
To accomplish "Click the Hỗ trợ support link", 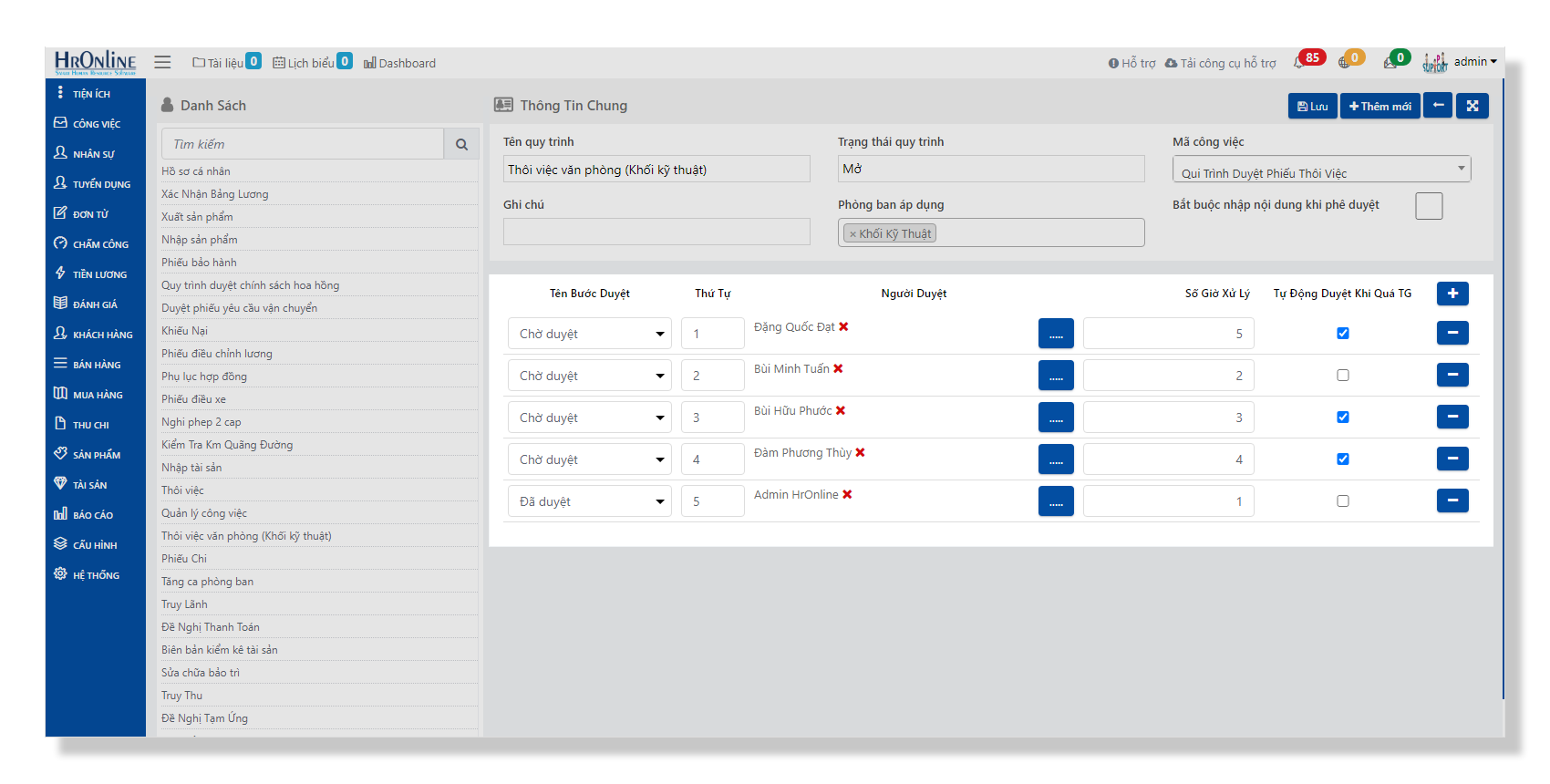I will pos(1131,63).
